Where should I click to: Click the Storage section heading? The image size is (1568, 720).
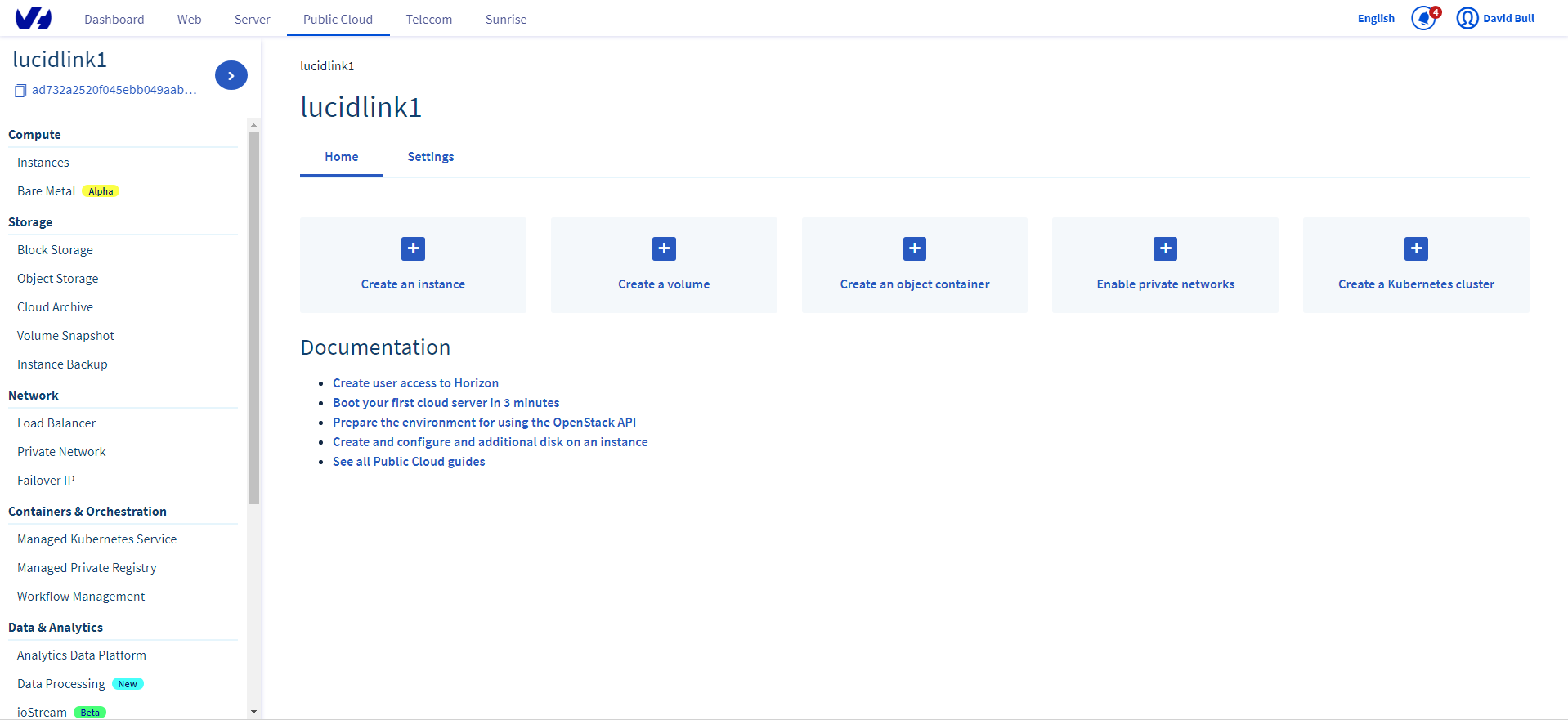tap(30, 222)
